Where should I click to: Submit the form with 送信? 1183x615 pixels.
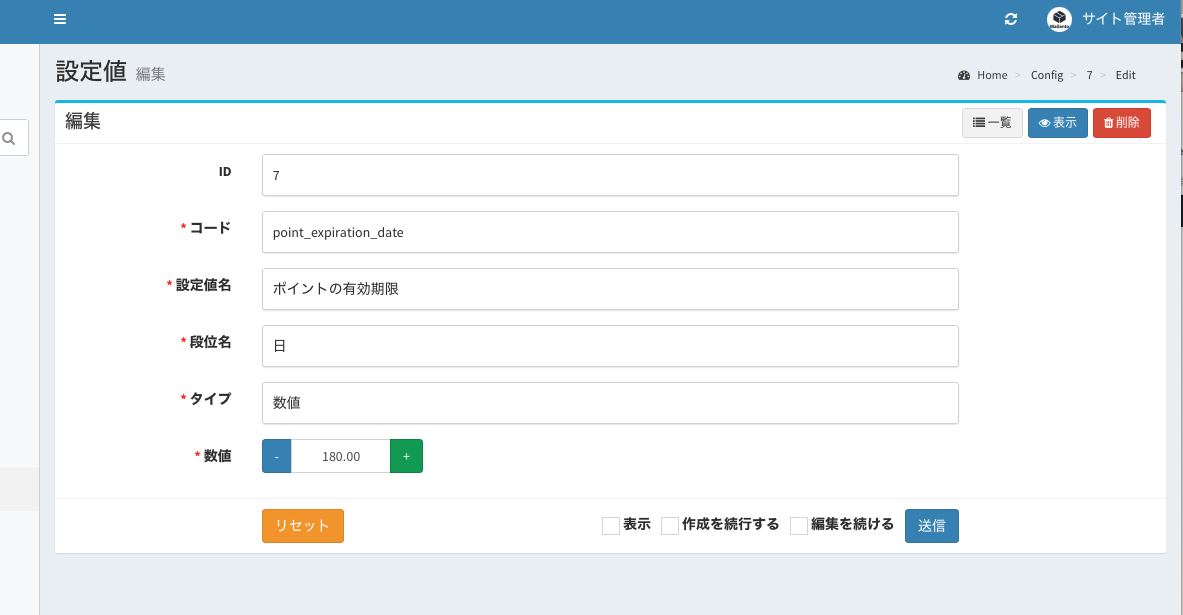(x=931, y=526)
